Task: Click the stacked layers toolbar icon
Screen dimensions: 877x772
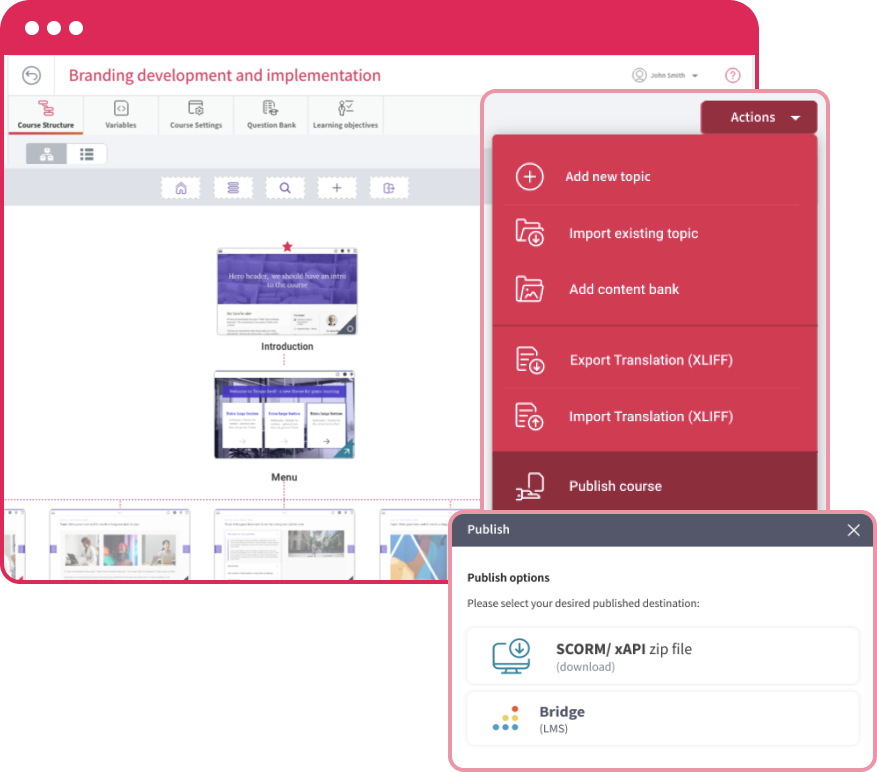Action: click(233, 188)
